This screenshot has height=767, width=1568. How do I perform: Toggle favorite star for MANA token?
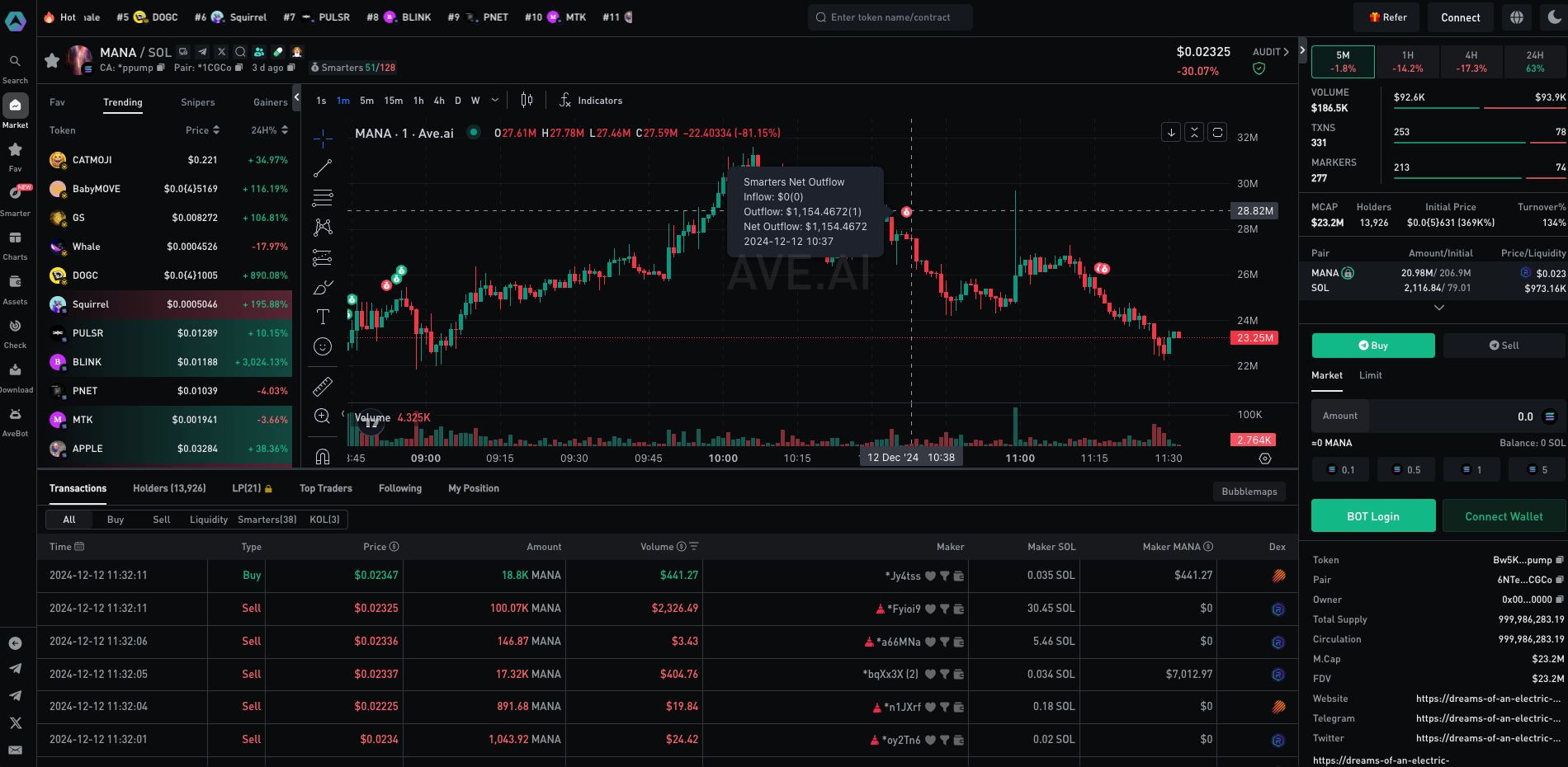[x=51, y=59]
